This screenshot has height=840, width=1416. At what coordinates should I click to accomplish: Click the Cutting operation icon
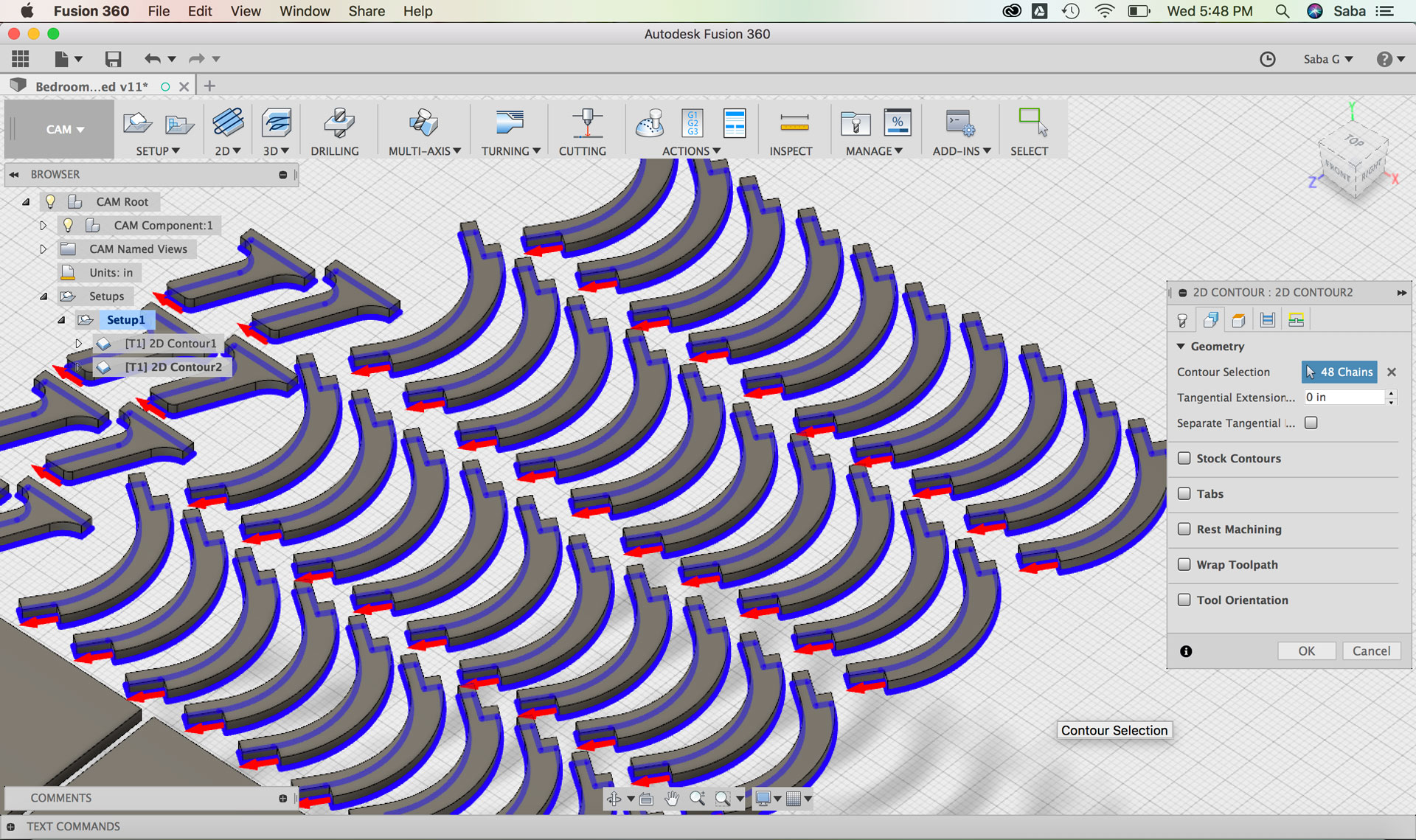coord(586,124)
